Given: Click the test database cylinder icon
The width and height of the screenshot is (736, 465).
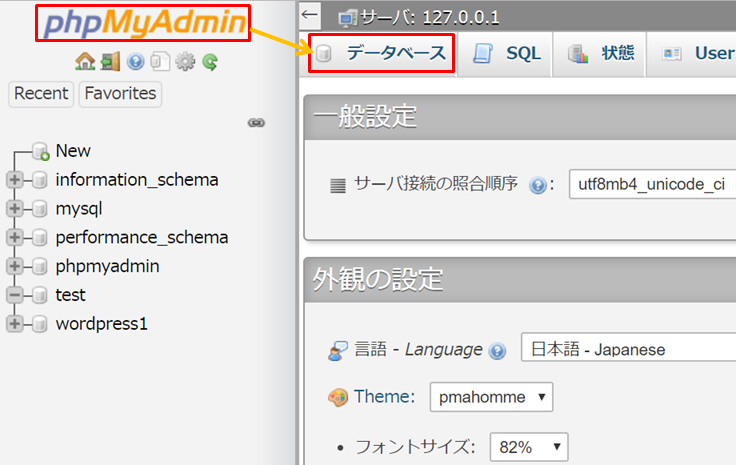Looking at the screenshot, I should 40,295.
